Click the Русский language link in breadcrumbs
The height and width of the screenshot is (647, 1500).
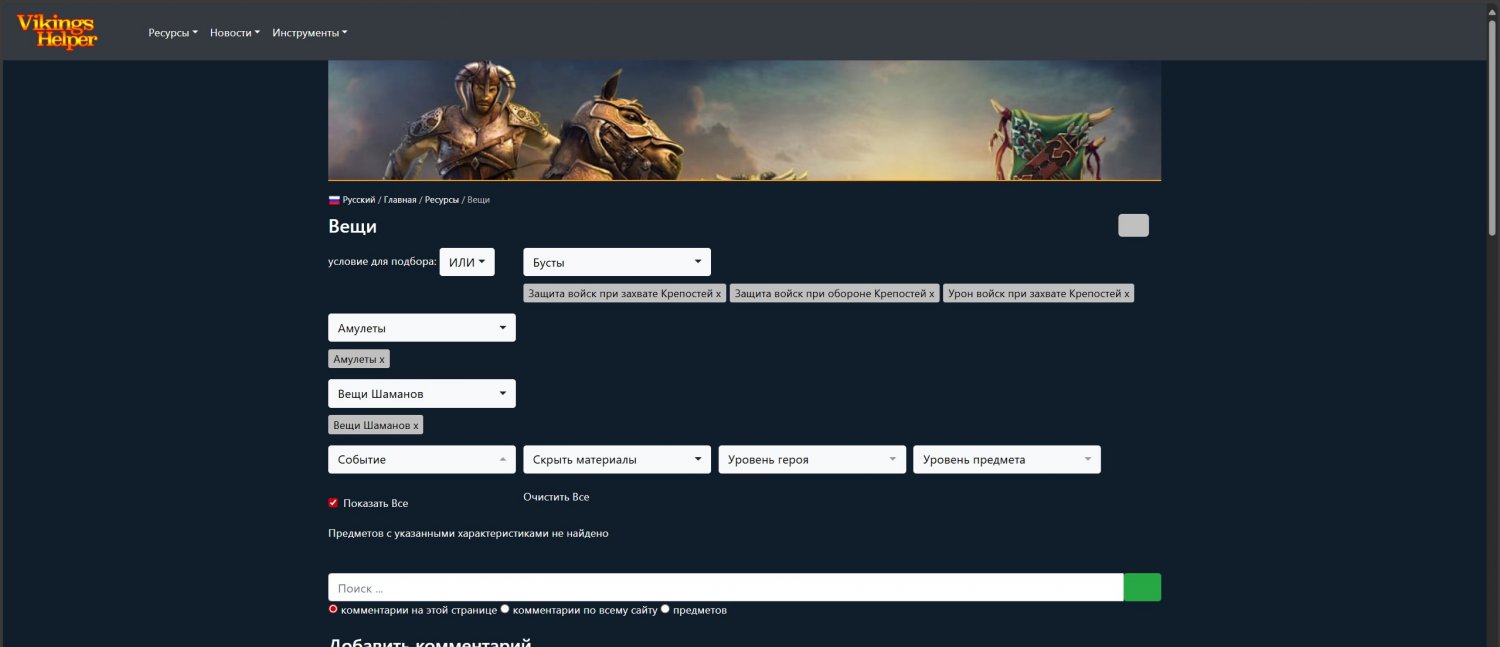[x=359, y=200]
